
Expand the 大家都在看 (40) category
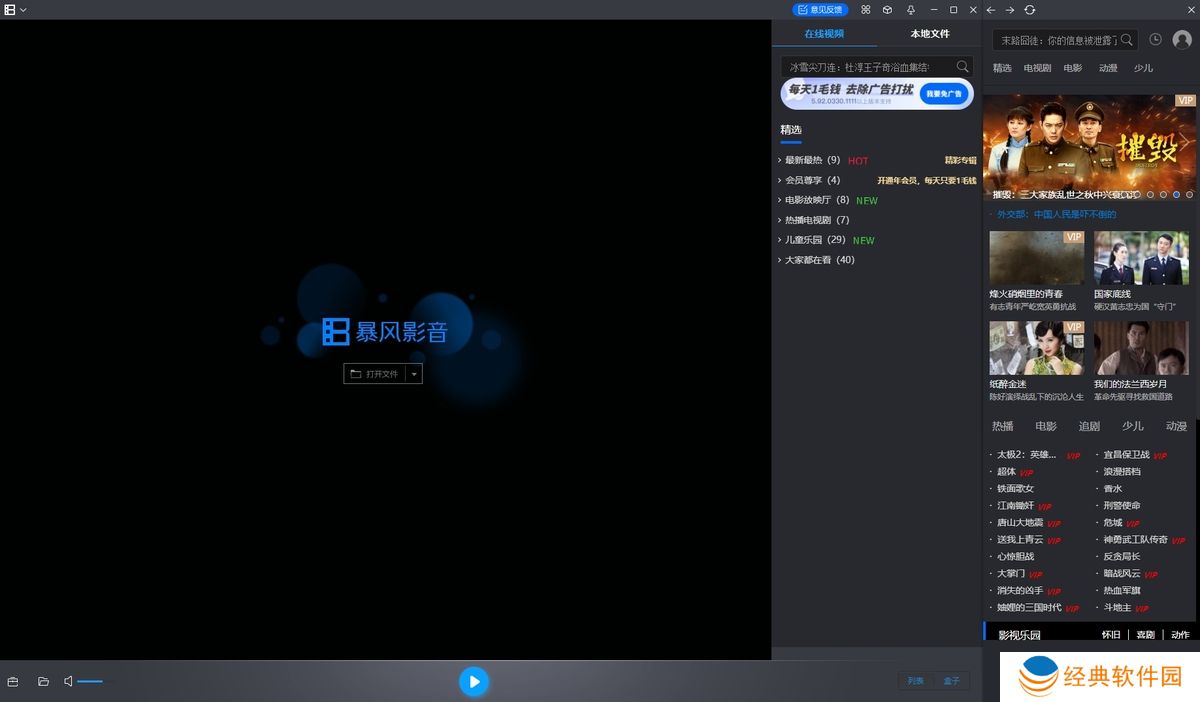(x=818, y=260)
